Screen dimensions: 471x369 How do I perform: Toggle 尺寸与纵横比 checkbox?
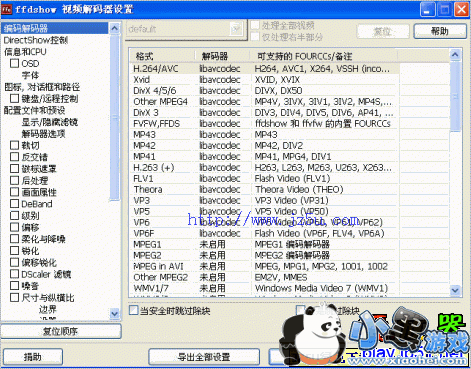coord(14,297)
